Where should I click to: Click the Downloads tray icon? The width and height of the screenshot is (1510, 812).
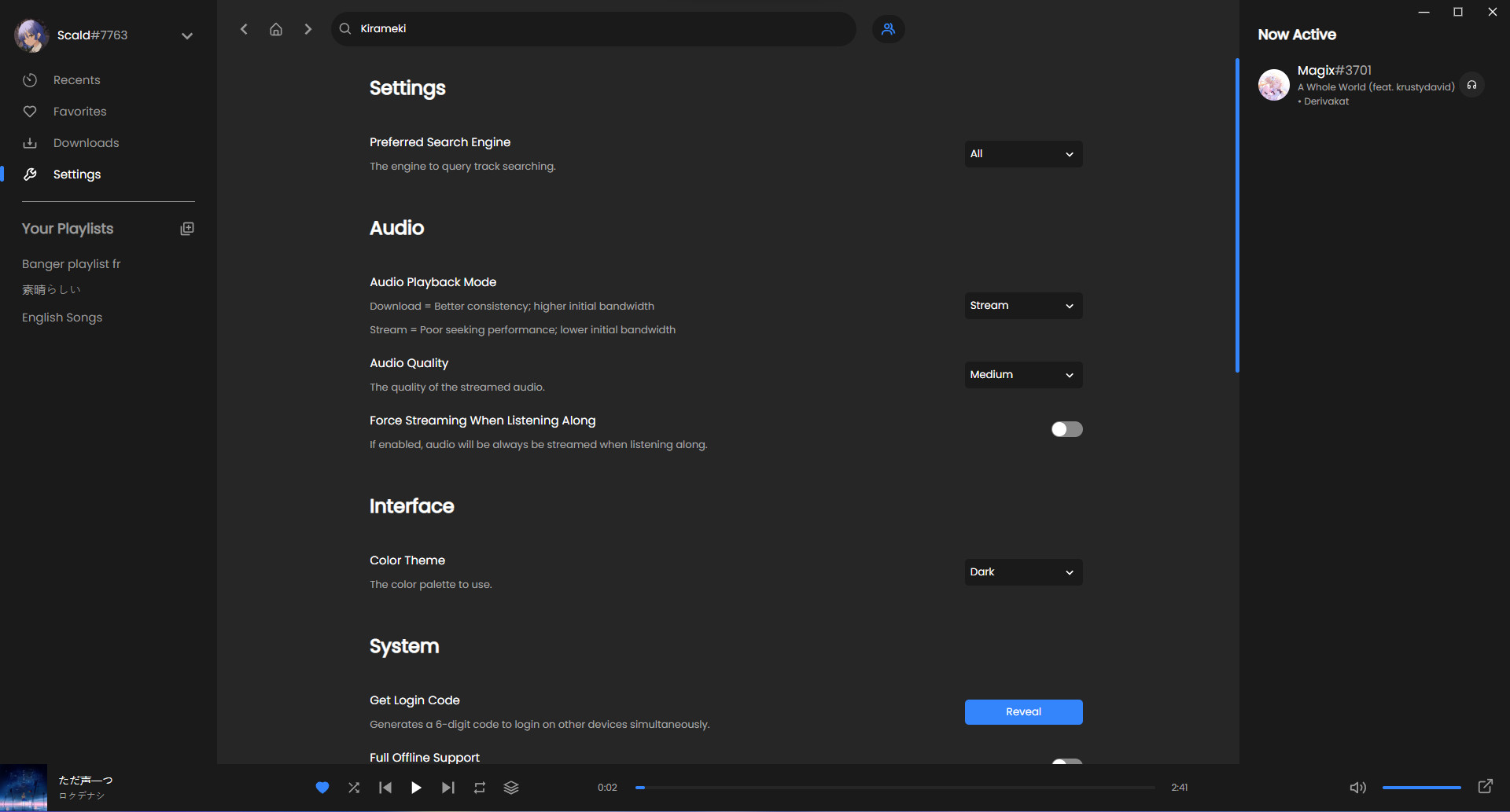[x=30, y=143]
